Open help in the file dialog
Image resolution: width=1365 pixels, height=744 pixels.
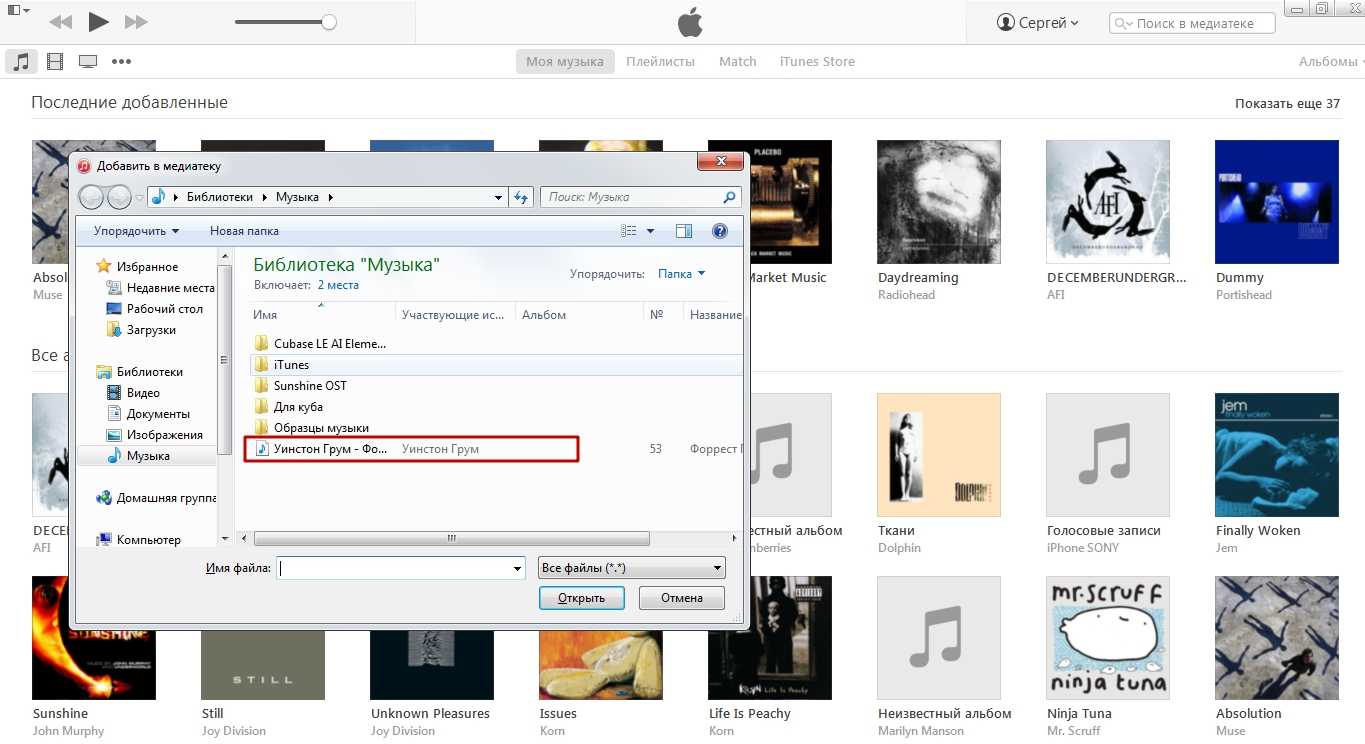[719, 231]
